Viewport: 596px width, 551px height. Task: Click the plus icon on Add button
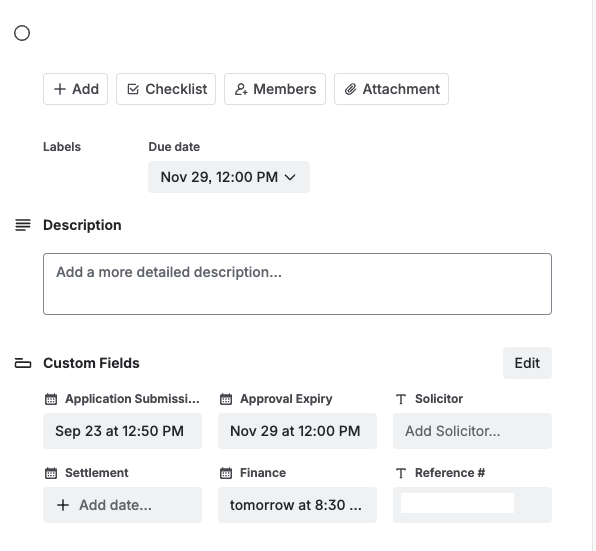pos(60,89)
